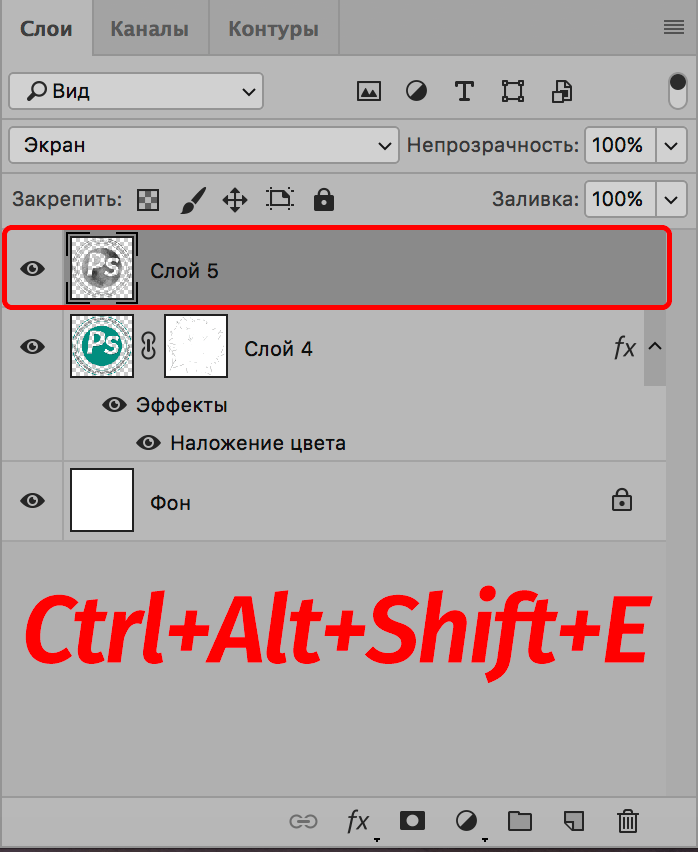
Task: Open the add layer style fx menu
Action: pyautogui.click(x=359, y=822)
